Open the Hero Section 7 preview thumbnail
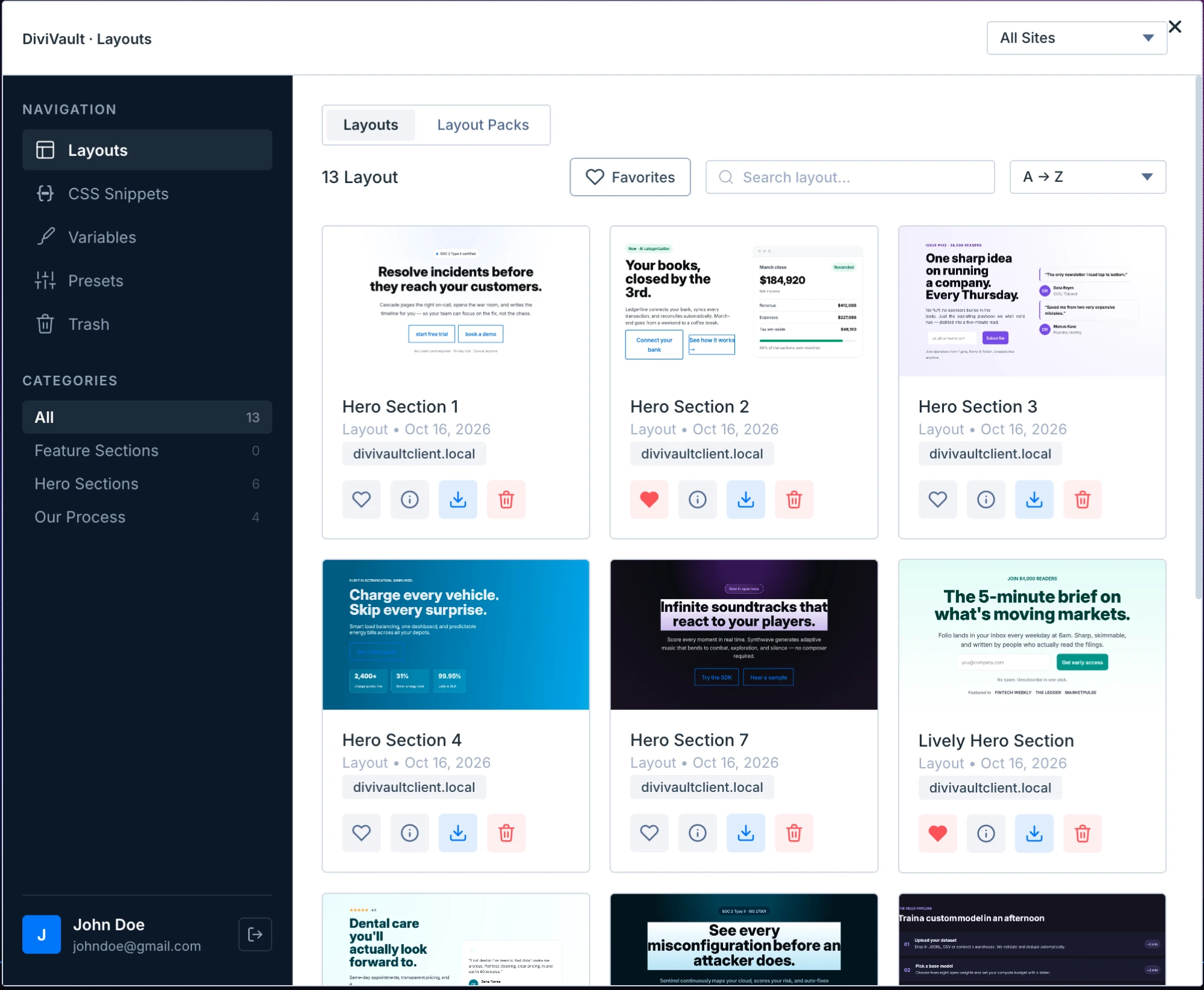This screenshot has width=1204, height=990. tap(743, 635)
